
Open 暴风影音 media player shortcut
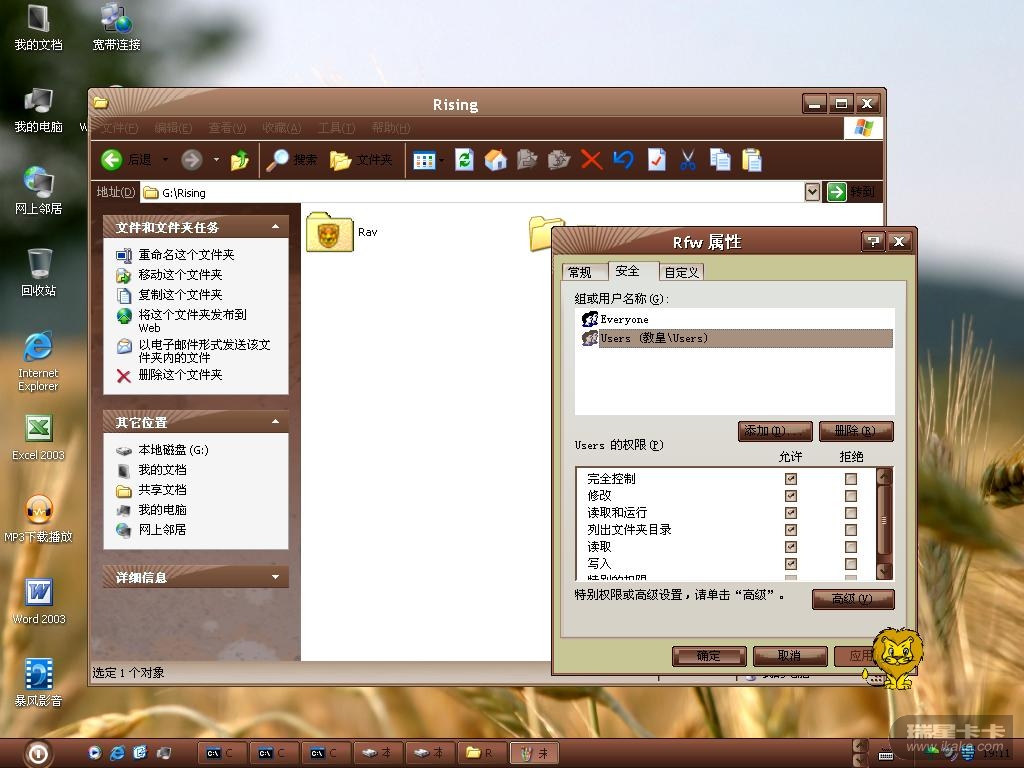[x=39, y=682]
